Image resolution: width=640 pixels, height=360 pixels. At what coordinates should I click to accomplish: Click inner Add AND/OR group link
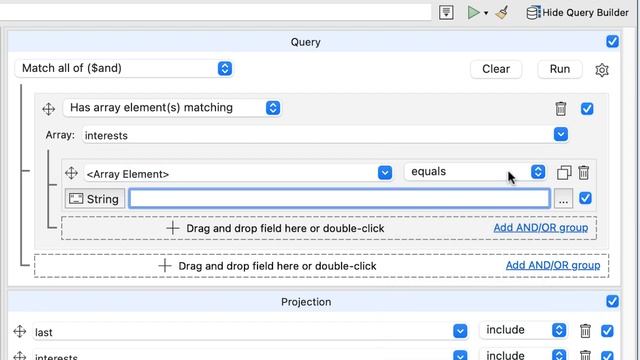[541, 228]
